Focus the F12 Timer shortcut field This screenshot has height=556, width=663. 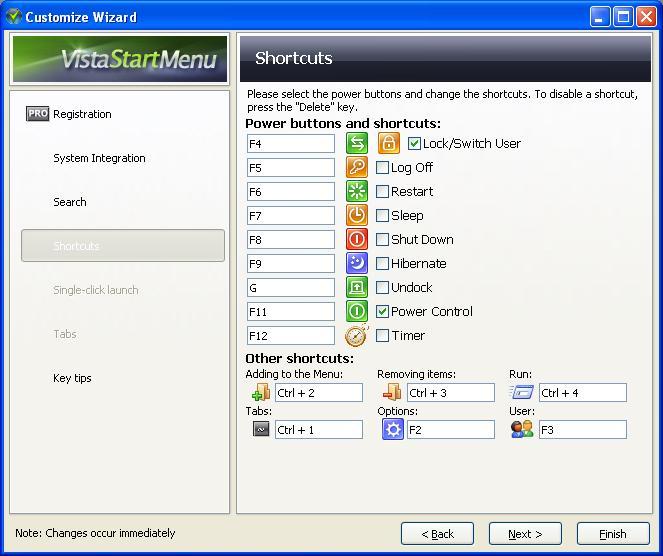pos(291,336)
